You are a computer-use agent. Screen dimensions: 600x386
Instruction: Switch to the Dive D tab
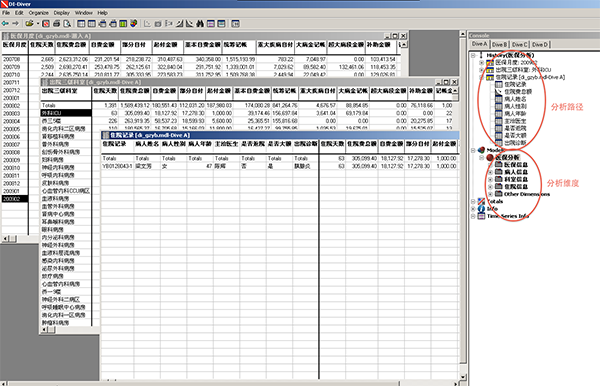point(540,45)
